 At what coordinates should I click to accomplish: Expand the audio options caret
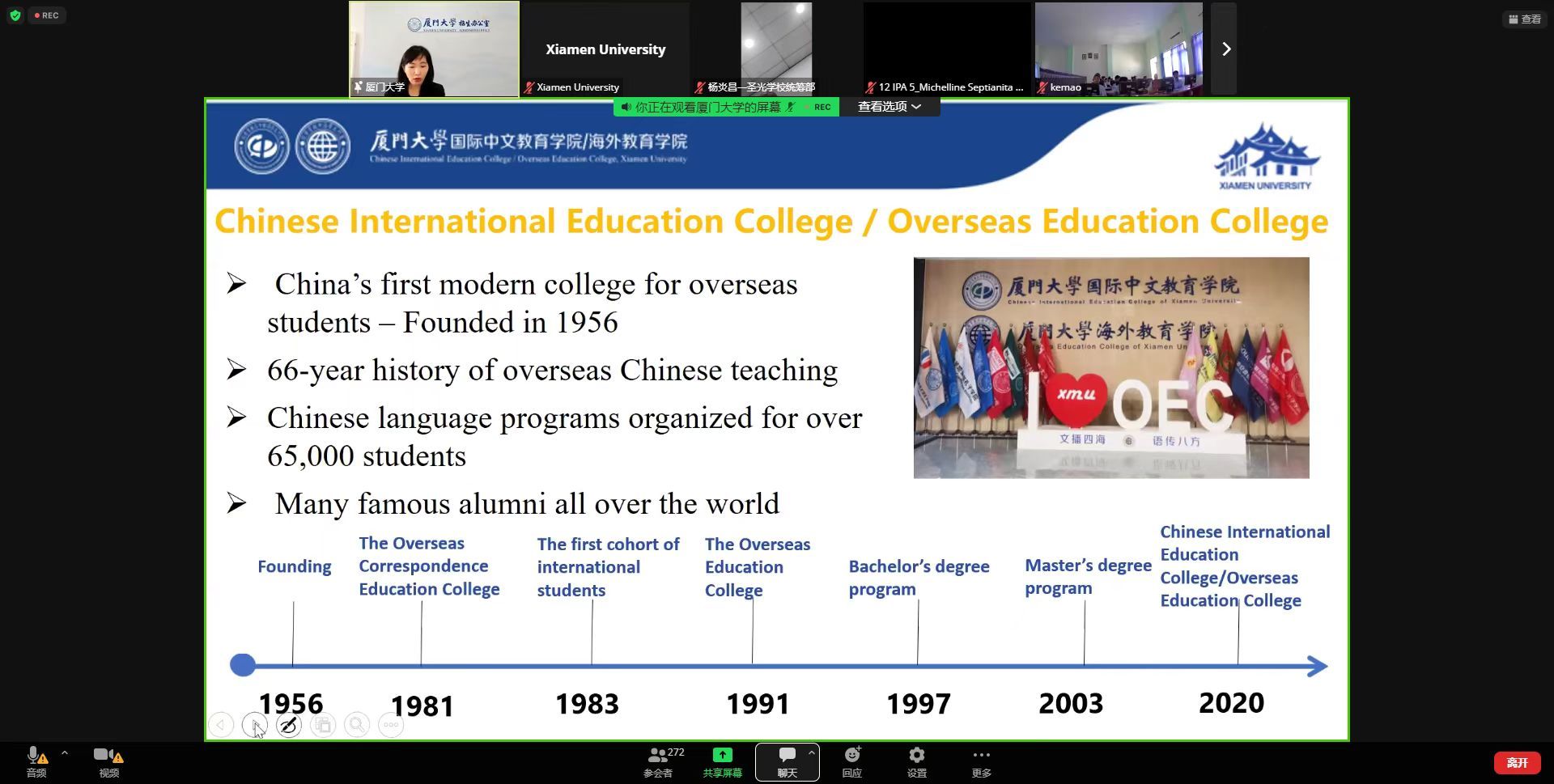point(65,753)
